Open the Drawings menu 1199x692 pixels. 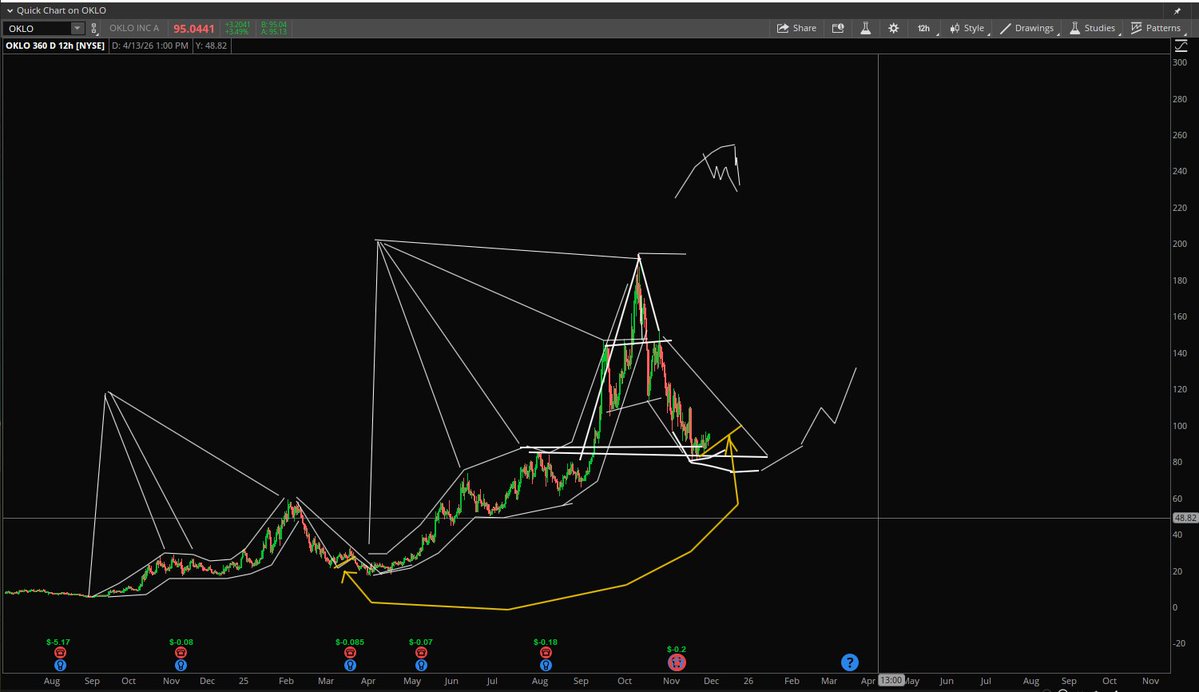pyautogui.click(x=1027, y=28)
